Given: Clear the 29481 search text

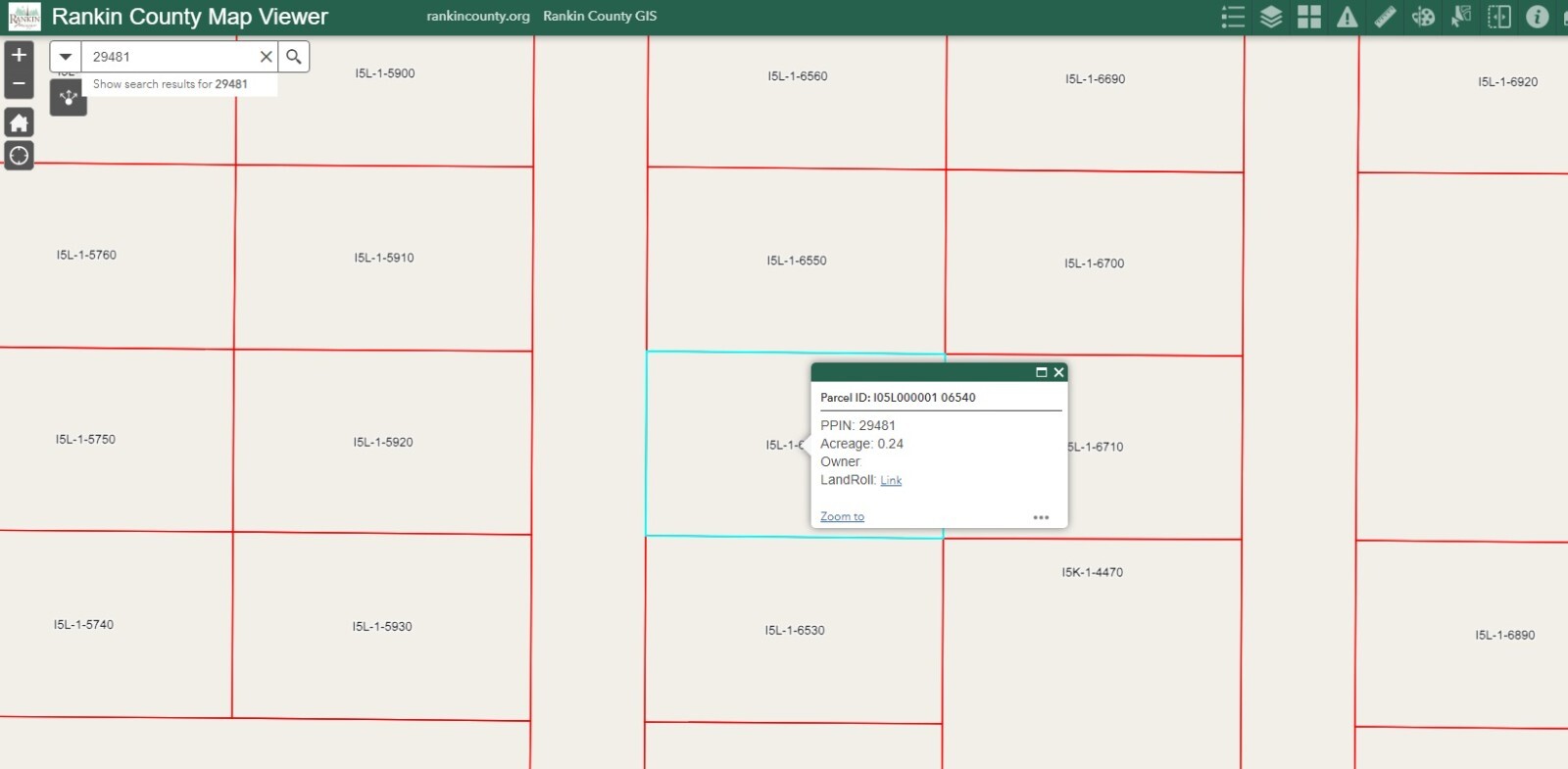Looking at the screenshot, I should pyautogui.click(x=266, y=57).
